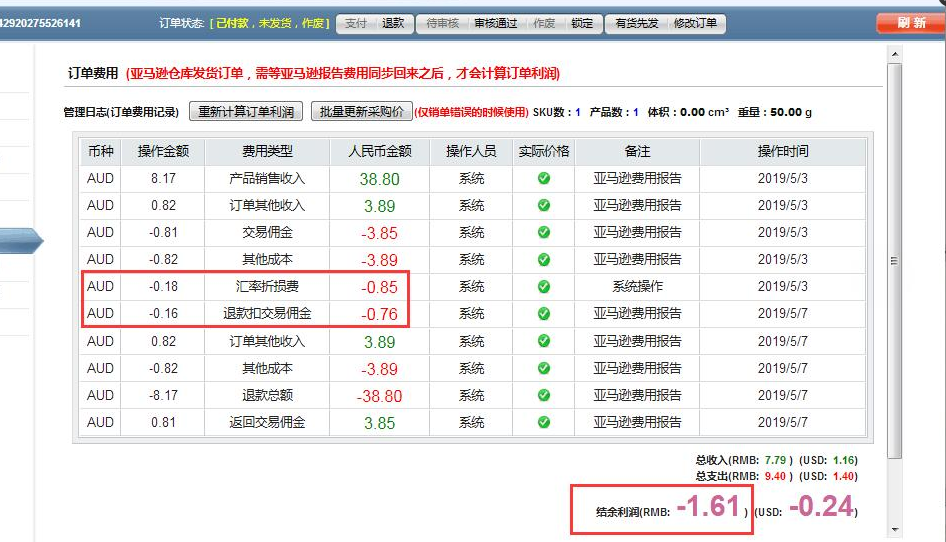946x542 pixels.
Task: Click 批量更新采购价 button
Action: 361,112
